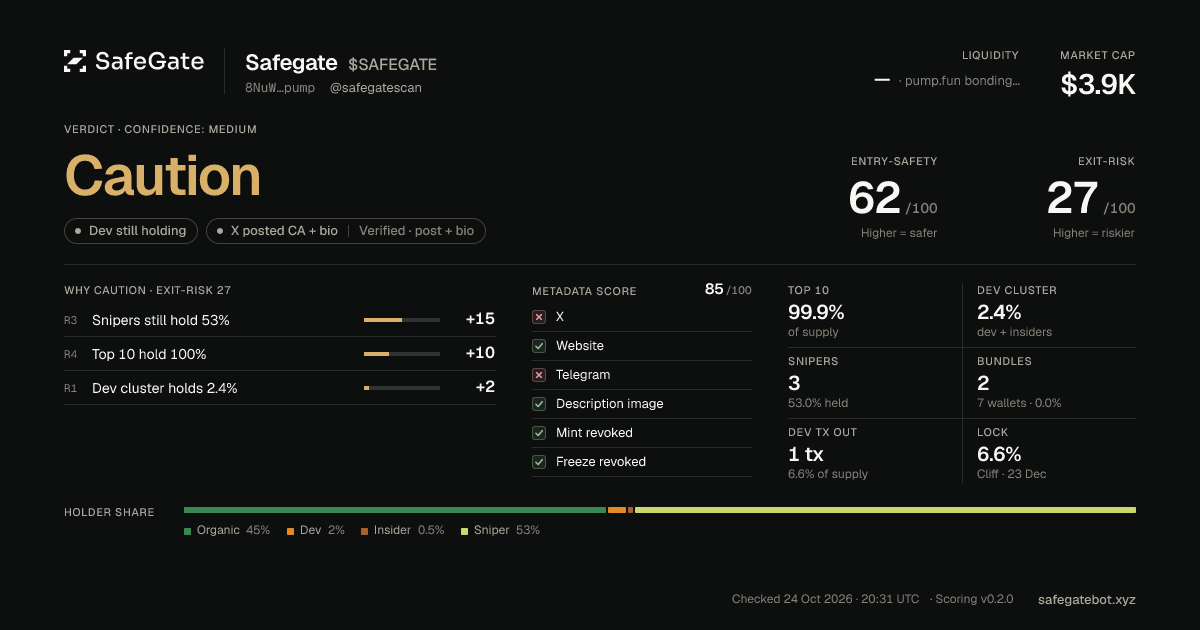Click the Snipers count 3
Screen dimensions: 1200x630
pos(794,383)
